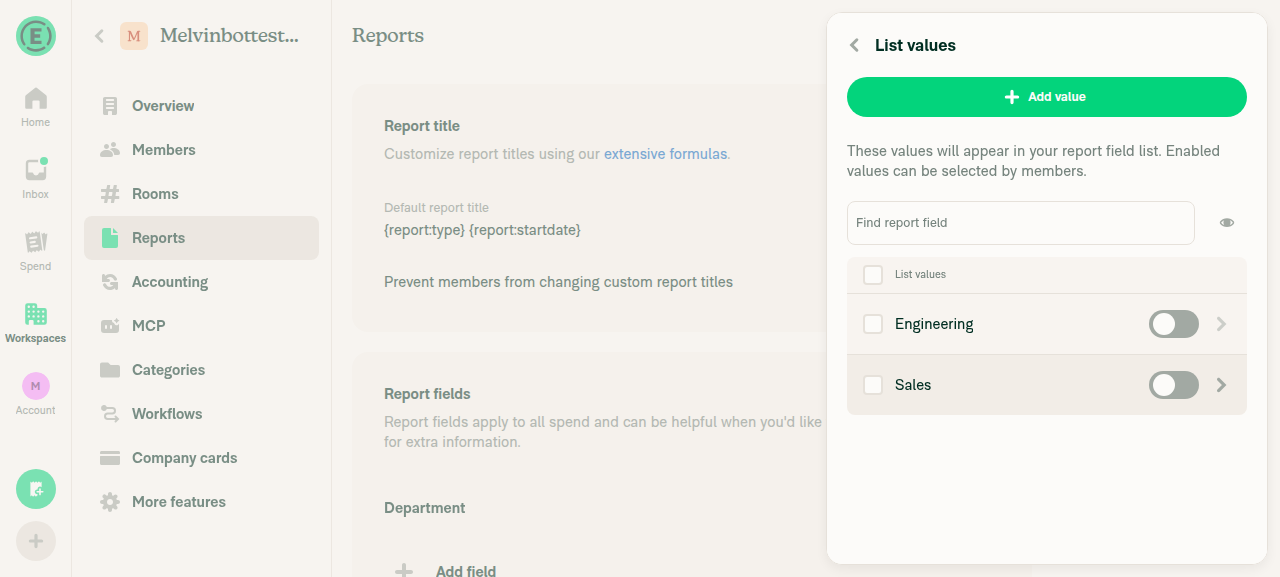Open the Department report field
1280x577 pixels.
click(x=425, y=508)
